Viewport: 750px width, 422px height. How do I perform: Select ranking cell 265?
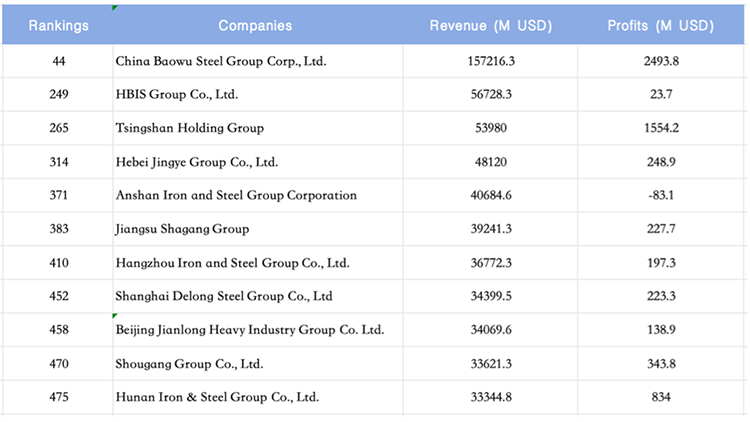click(x=58, y=128)
